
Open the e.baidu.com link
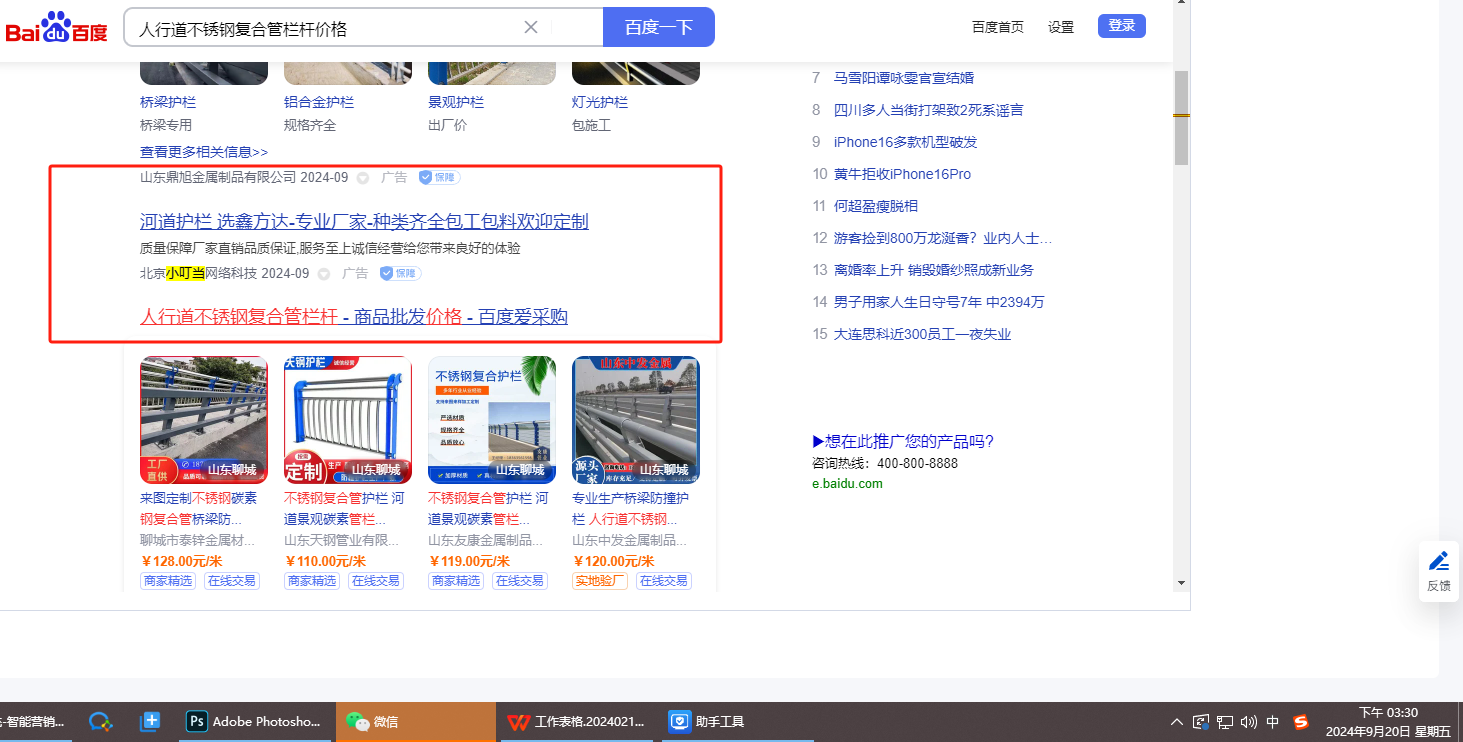tap(847, 484)
